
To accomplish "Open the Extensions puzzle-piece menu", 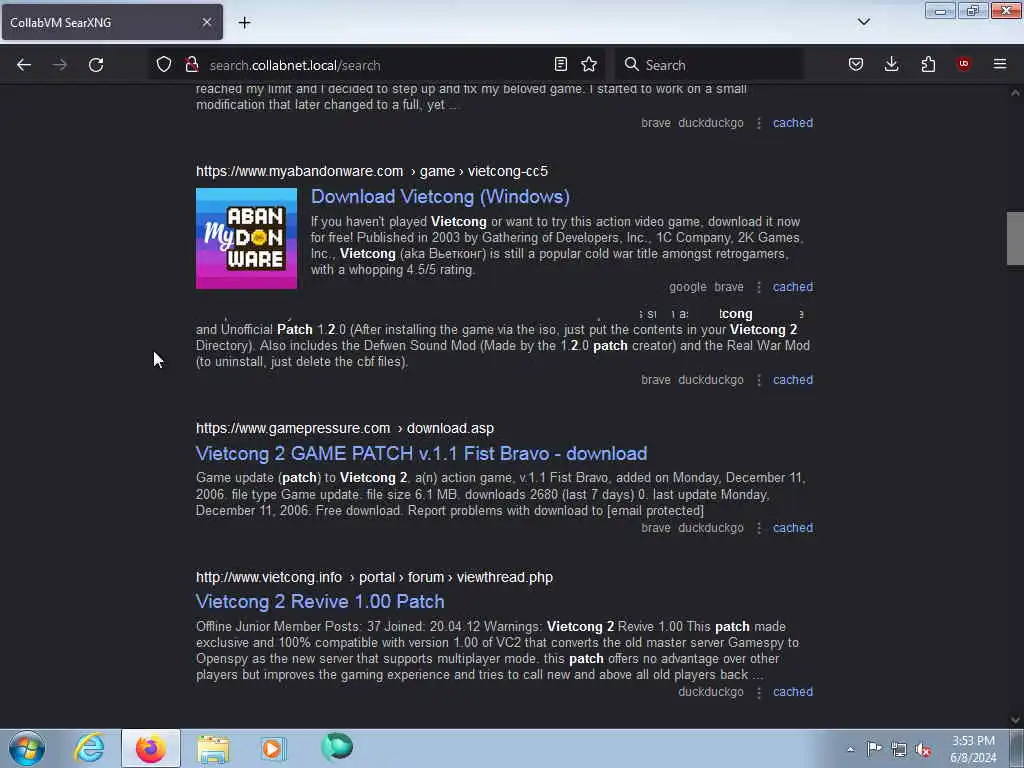I will click(928, 64).
